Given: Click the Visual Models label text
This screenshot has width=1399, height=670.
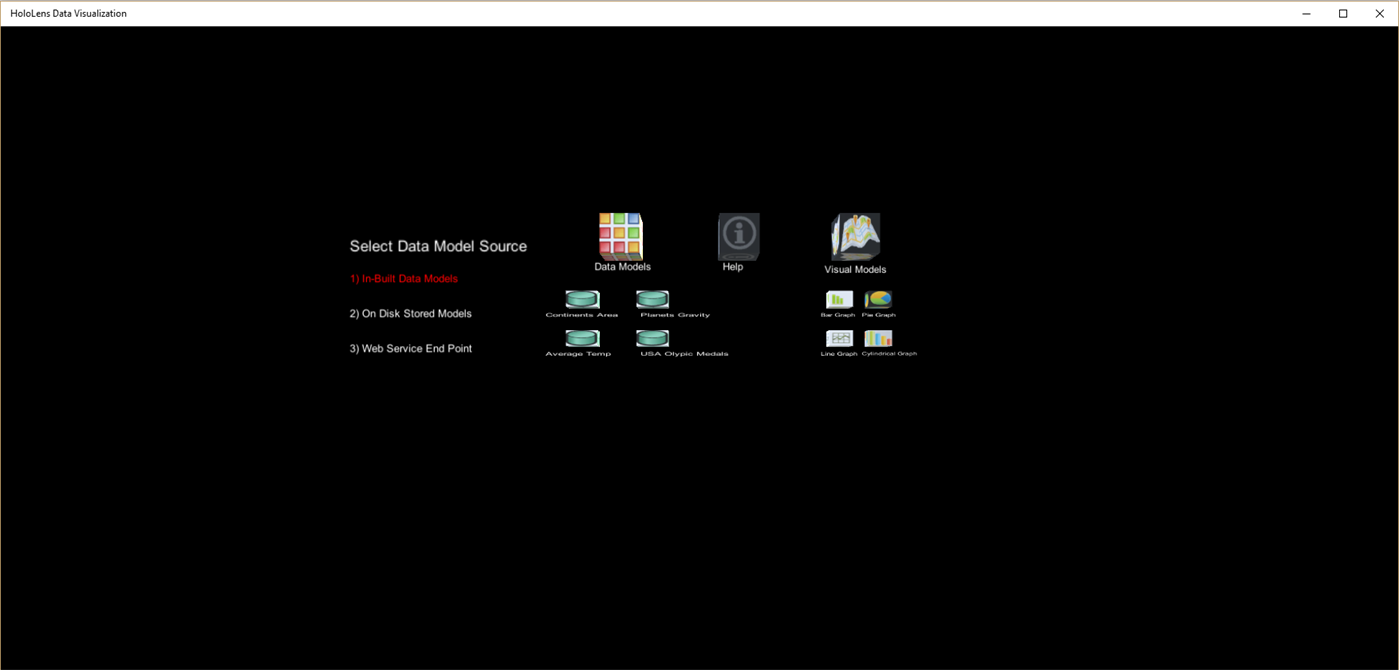Looking at the screenshot, I should (x=855, y=269).
